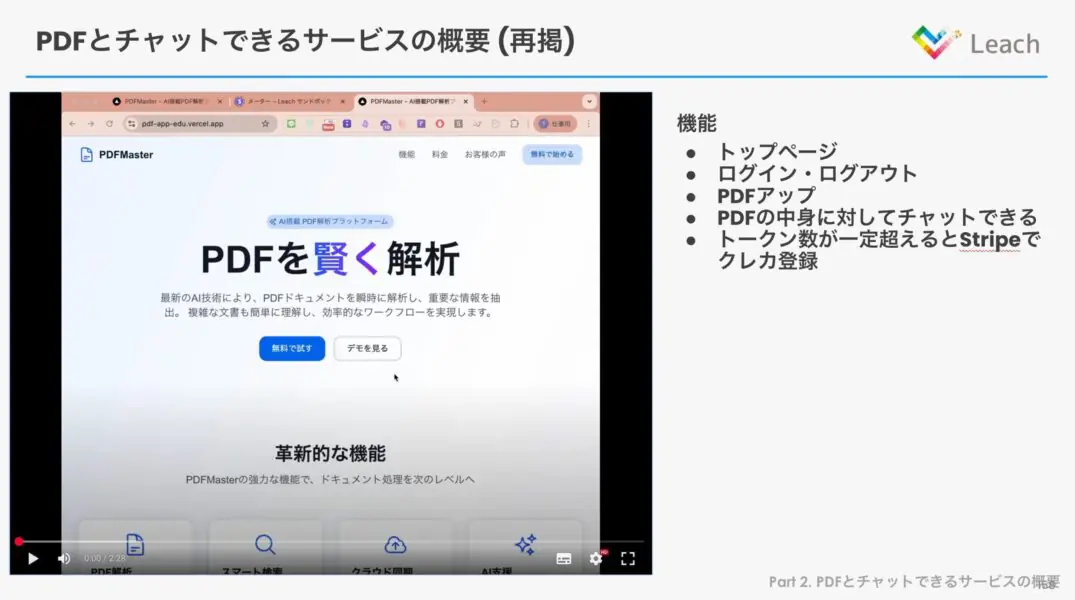1075x600 pixels.
Task: Bookmark page with the star icon
Action: pyautogui.click(x=265, y=123)
